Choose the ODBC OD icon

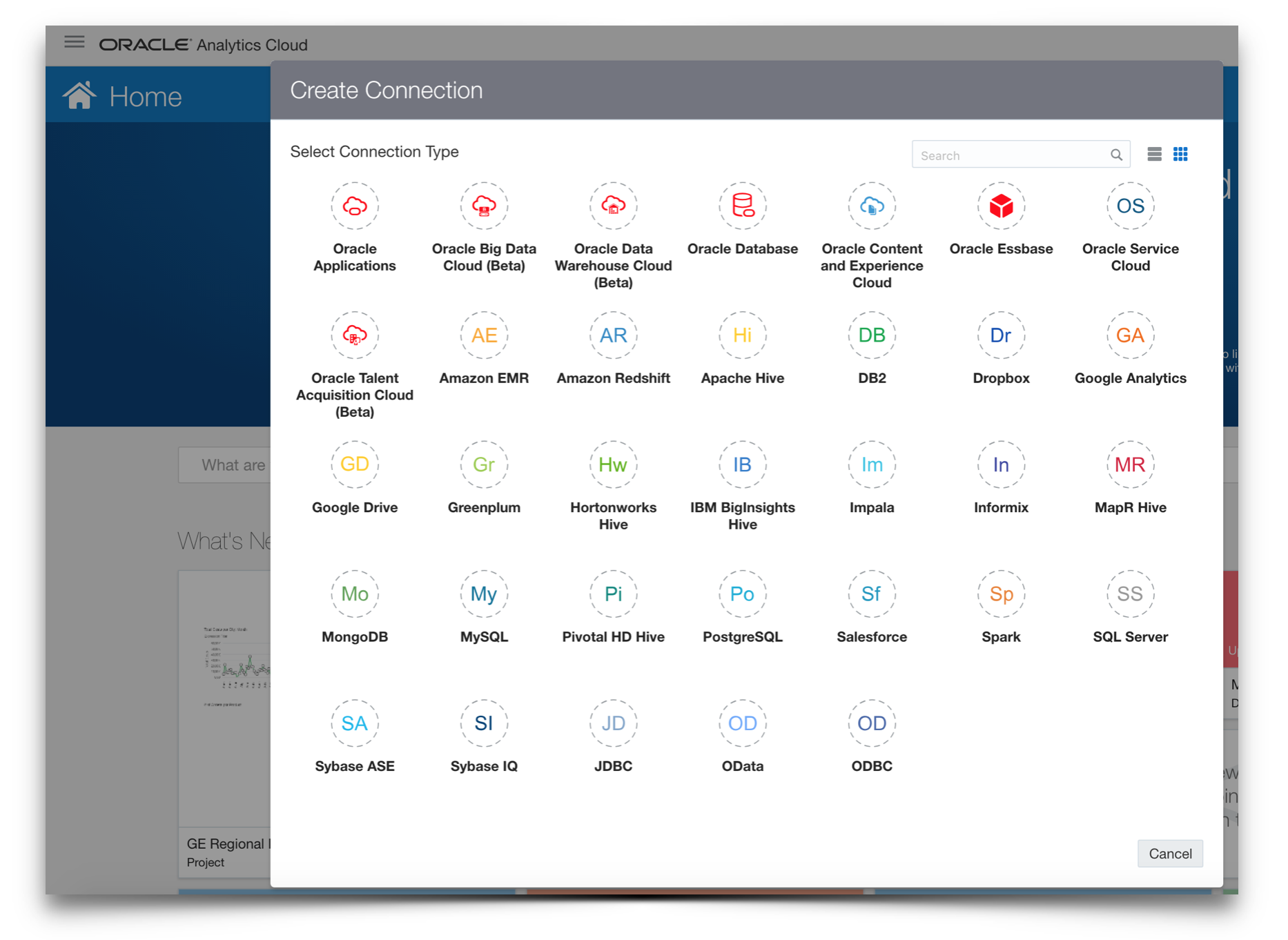[872, 723]
